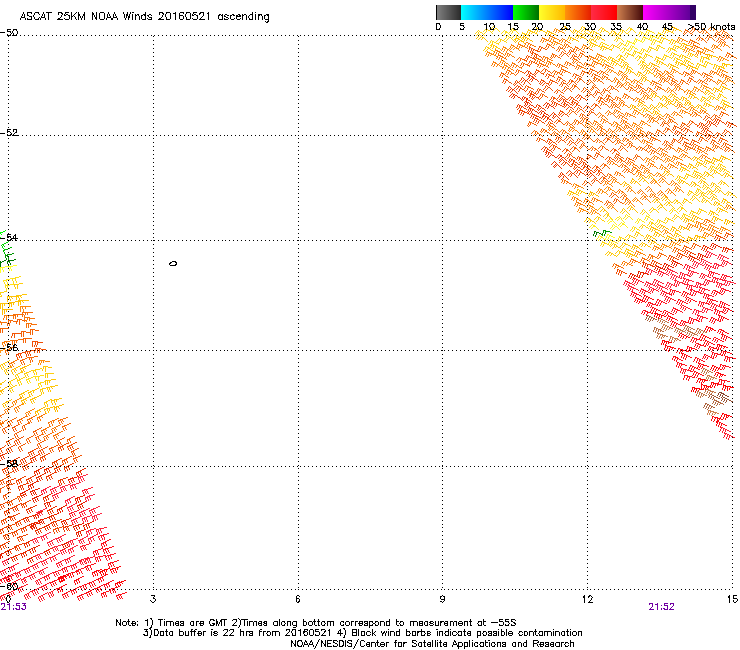The image size is (740, 650).
Task: Click the title 'ASCAT 25KM NOAA Winds 20160521 ascending'
Action: pos(144,17)
